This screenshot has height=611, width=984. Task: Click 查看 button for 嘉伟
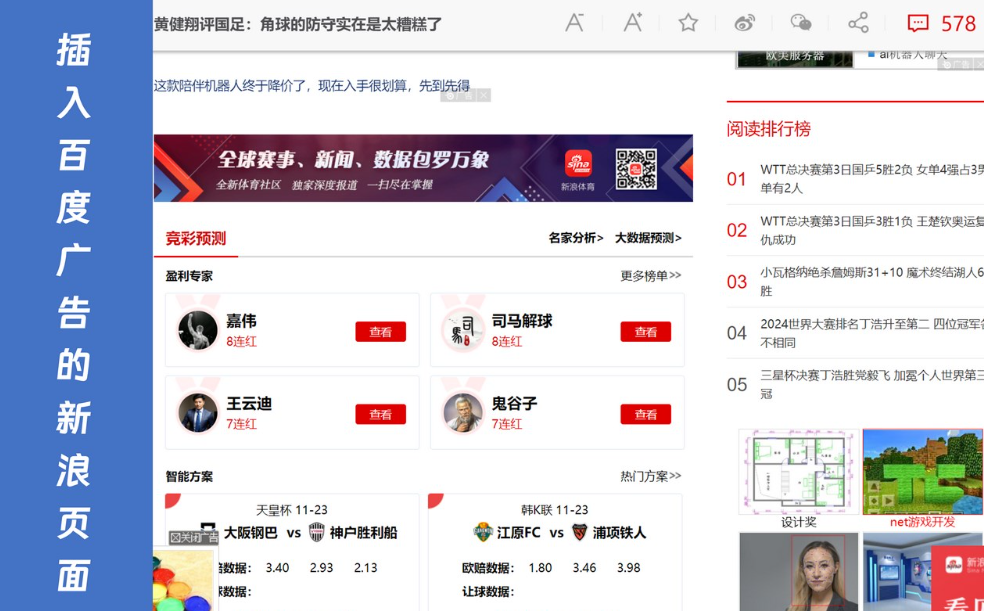pos(380,332)
